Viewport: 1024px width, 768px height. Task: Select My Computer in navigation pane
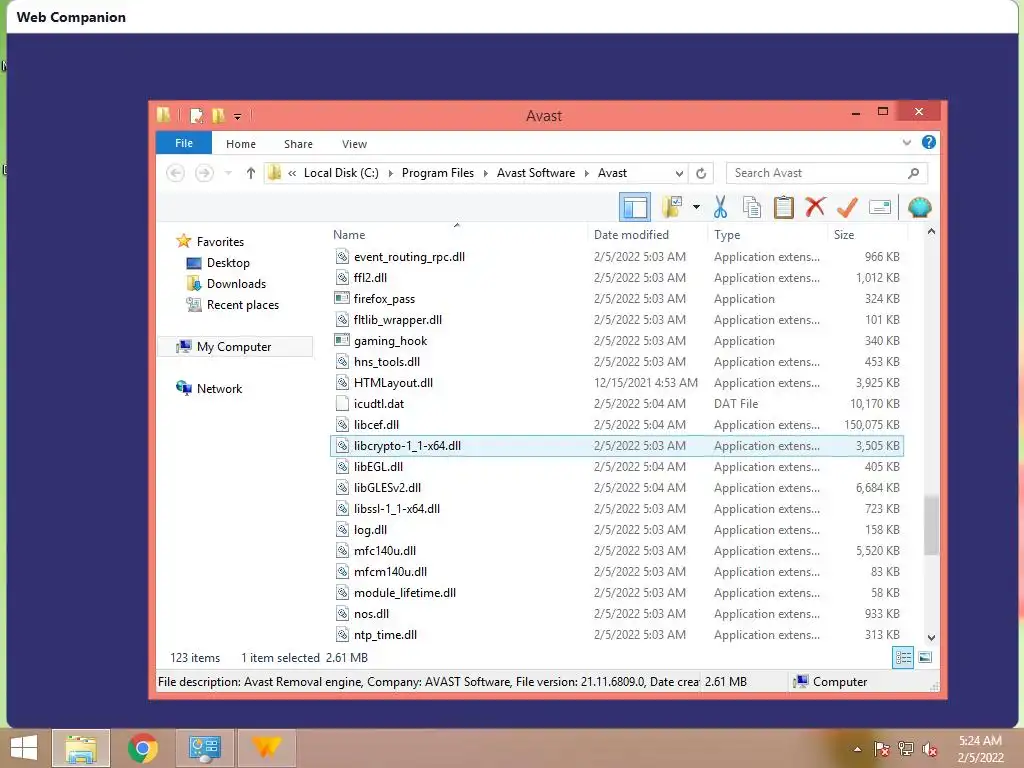234,347
